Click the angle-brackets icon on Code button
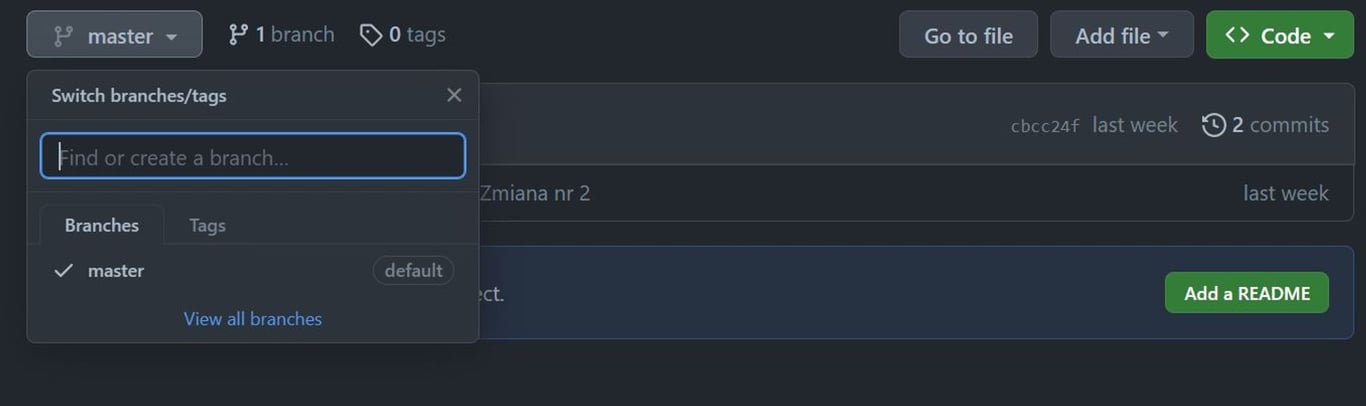 point(1237,35)
